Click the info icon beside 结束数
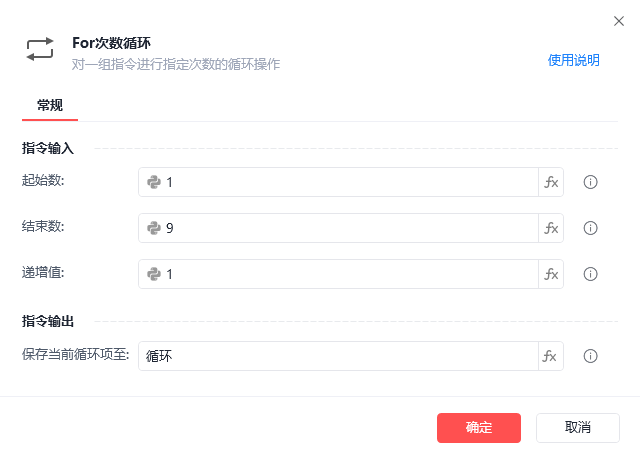640x459 pixels. [590, 228]
